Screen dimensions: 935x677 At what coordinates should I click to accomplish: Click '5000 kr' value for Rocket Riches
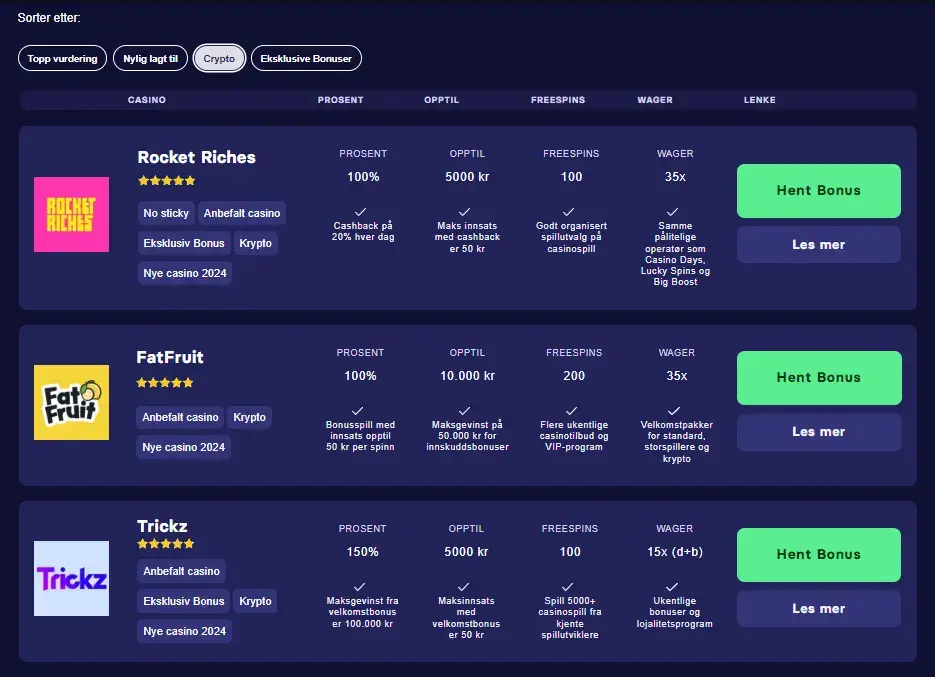(x=468, y=177)
